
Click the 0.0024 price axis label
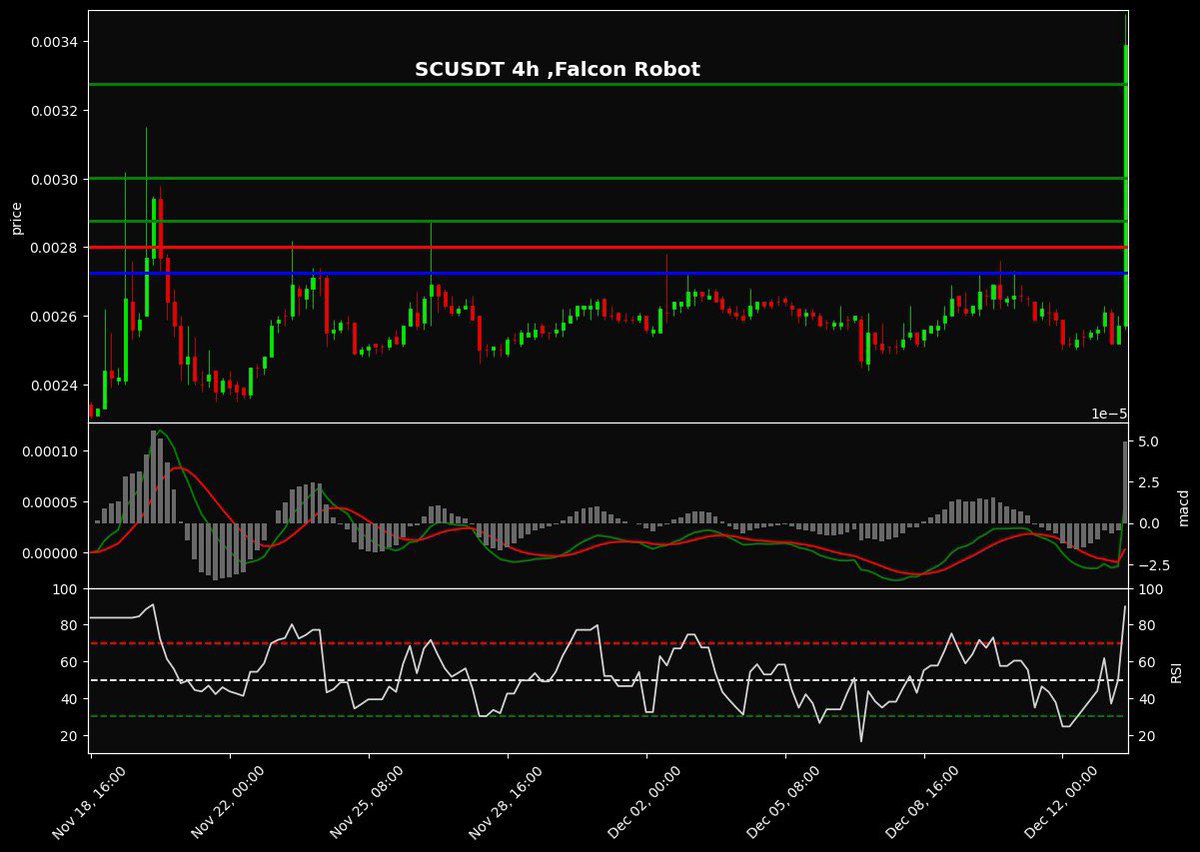56,385
